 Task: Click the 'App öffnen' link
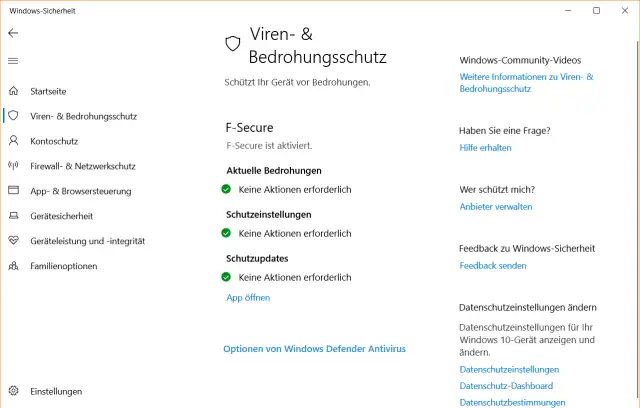tap(248, 297)
